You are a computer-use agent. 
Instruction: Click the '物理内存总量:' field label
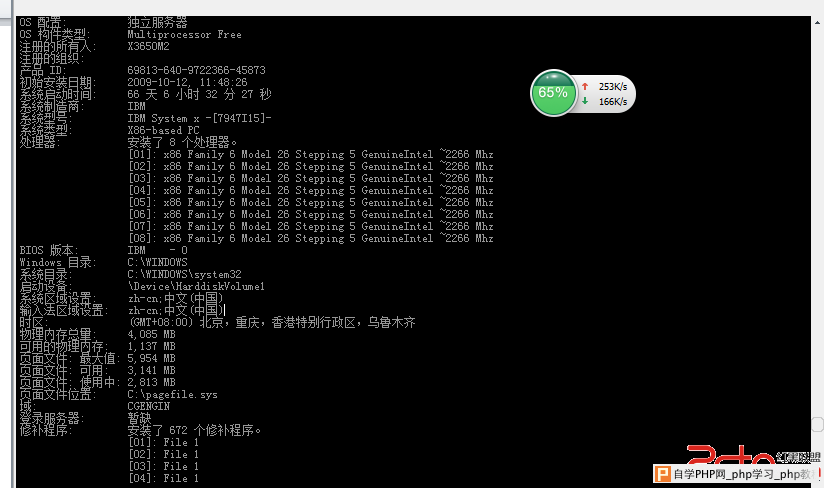pos(58,335)
